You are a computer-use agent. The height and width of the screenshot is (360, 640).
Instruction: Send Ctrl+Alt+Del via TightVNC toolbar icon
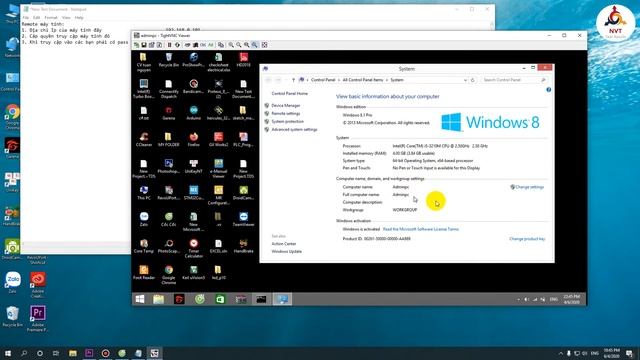coord(187,45)
